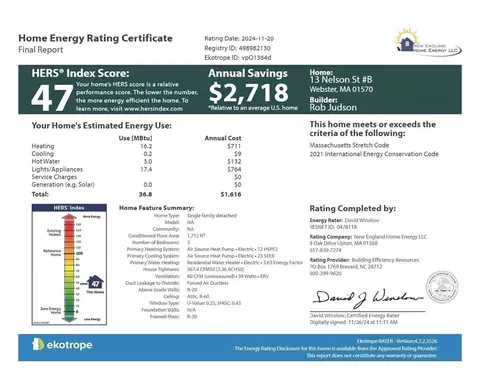This screenshot has width=480, height=371.
Task: Click the 'Use [MBtu]' column header
Action: click(x=135, y=138)
